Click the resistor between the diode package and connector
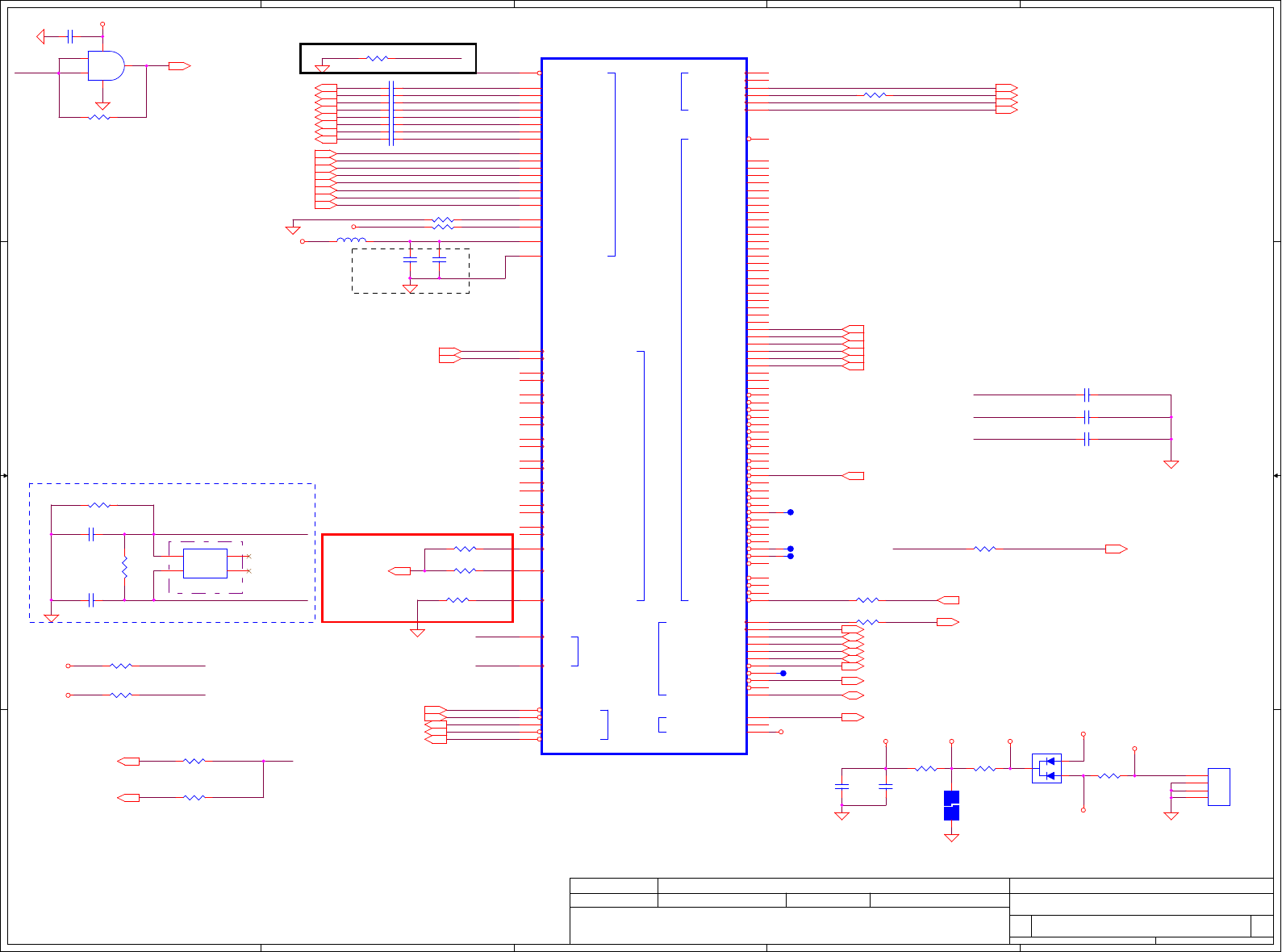The height and width of the screenshot is (952, 1282). pos(1109,776)
